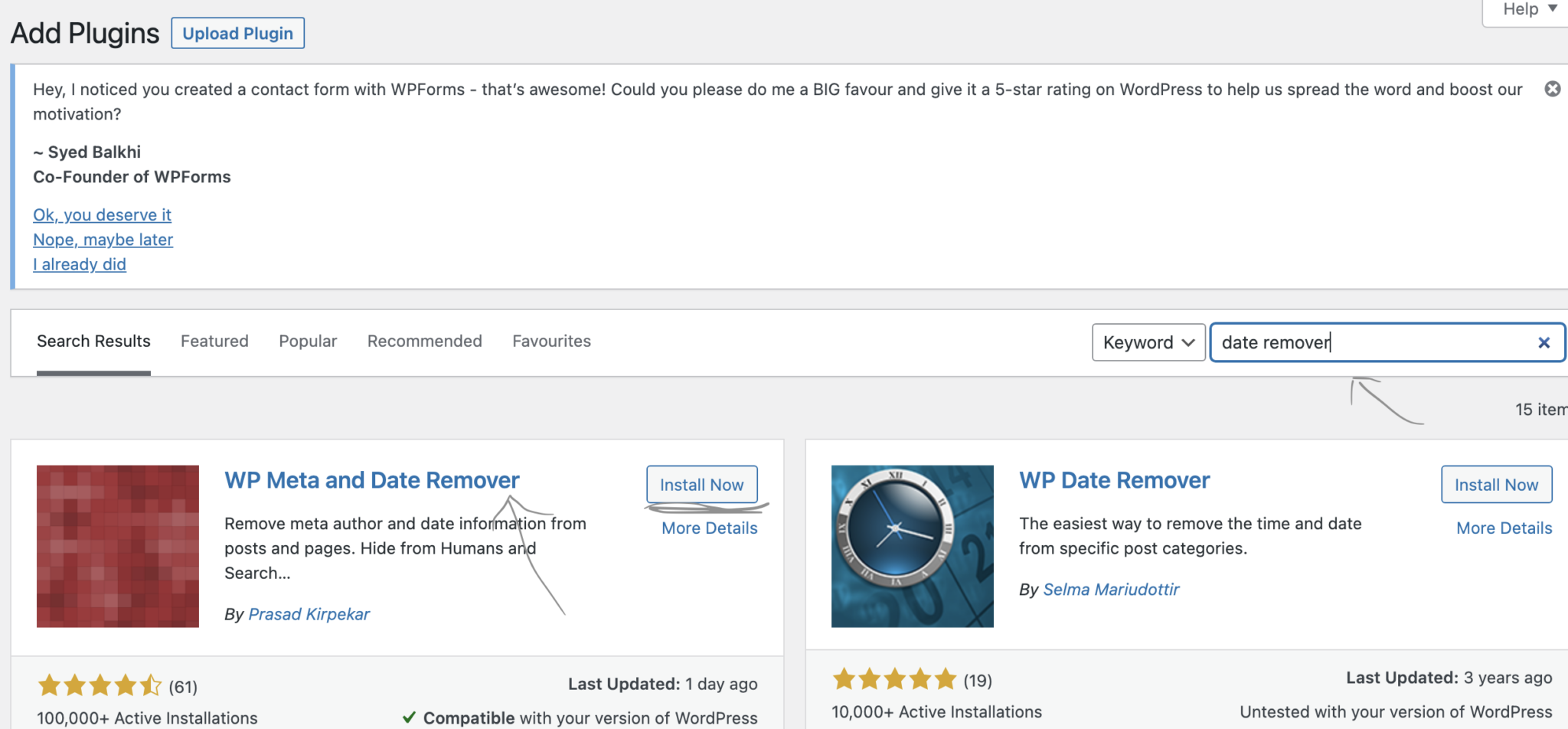The image size is (1568, 729).
Task: Open author Selma Mariudottir's profile
Action: tap(1111, 590)
